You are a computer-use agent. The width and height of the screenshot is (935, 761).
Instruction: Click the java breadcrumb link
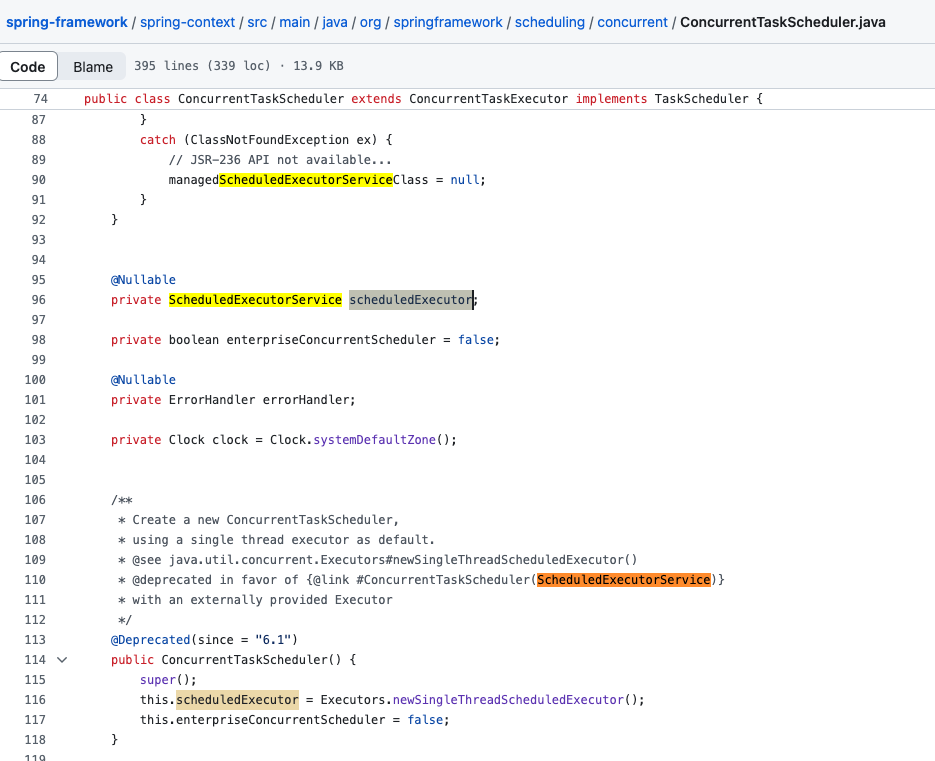coord(335,22)
